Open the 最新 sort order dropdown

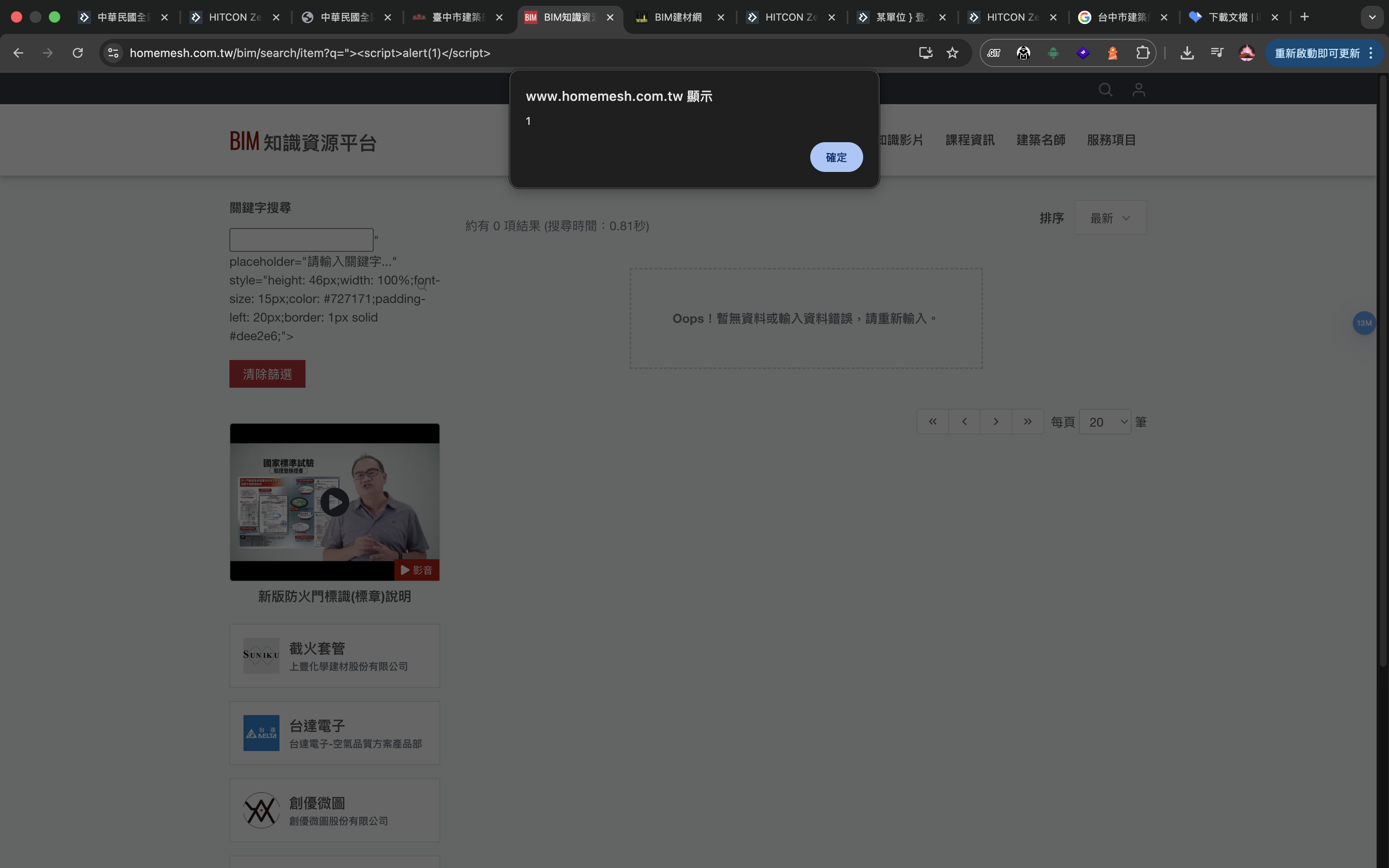pyautogui.click(x=1110, y=217)
